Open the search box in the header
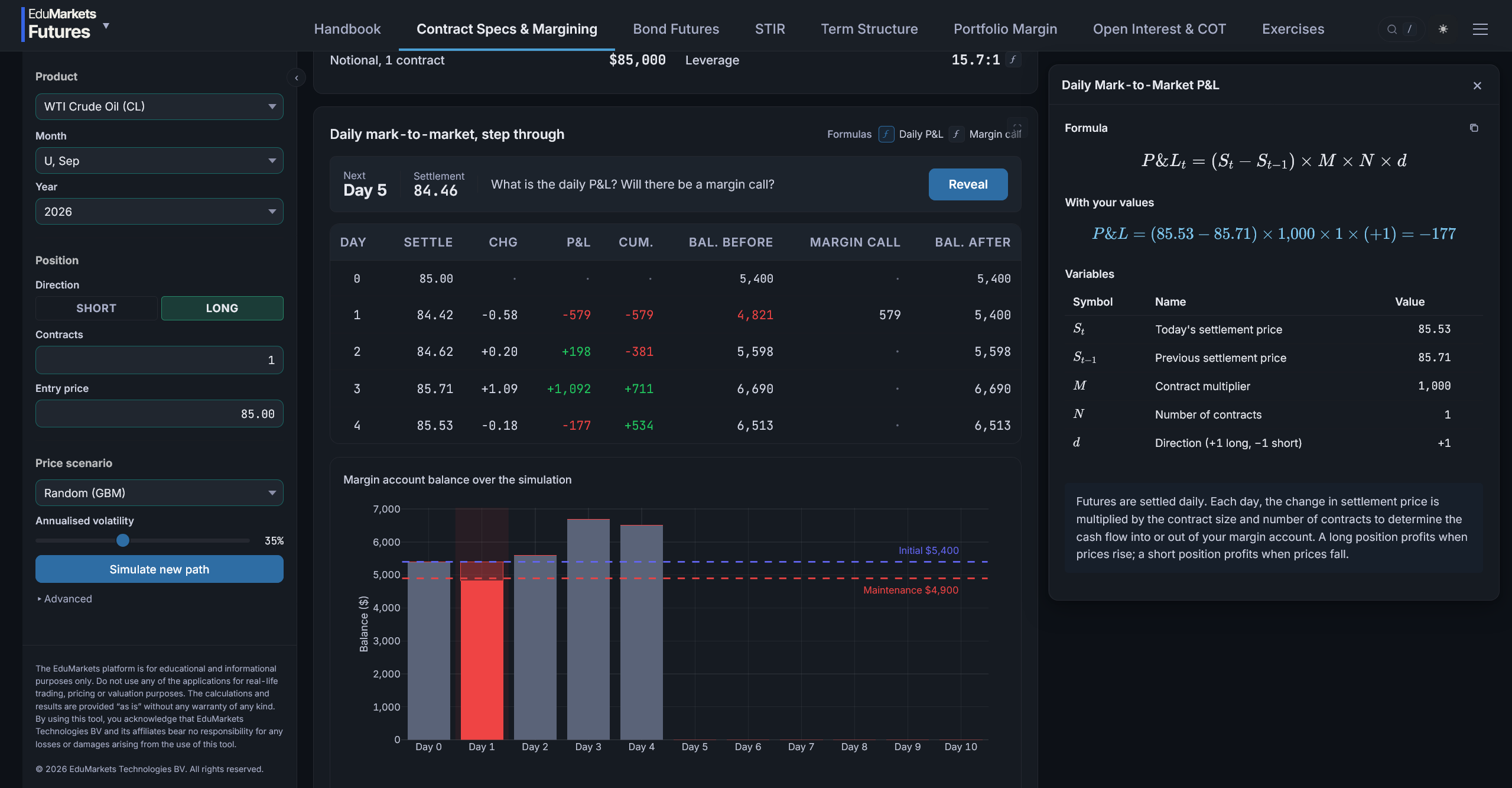The image size is (1512, 788). (1400, 29)
